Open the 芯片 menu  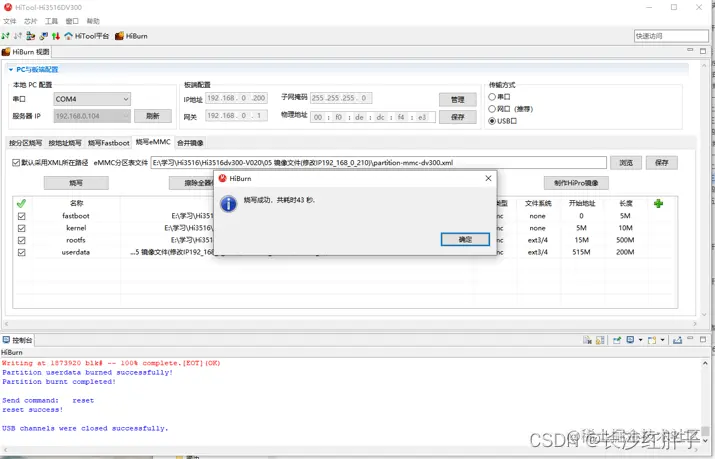tap(31, 21)
